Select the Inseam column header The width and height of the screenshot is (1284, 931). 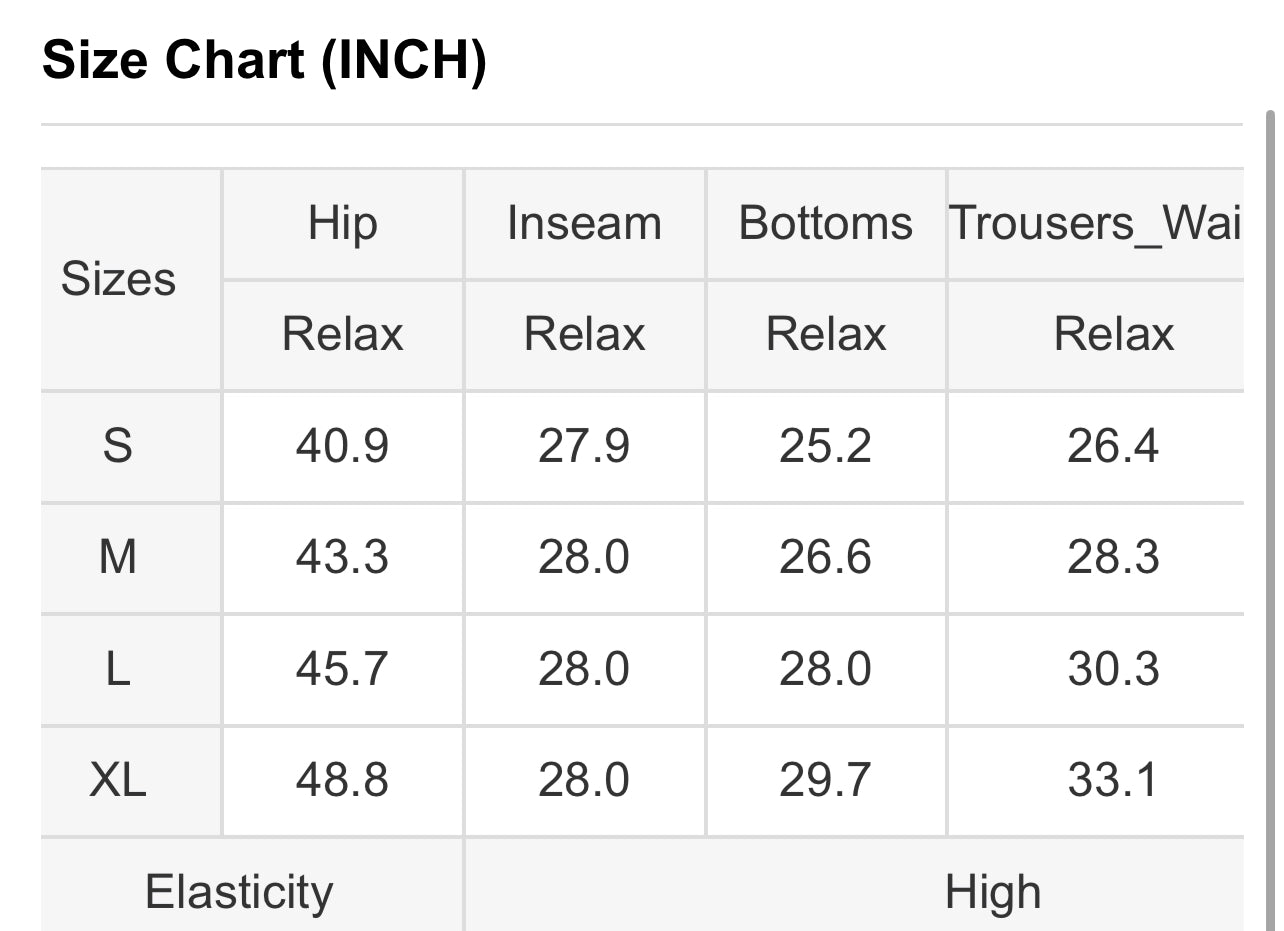click(x=584, y=223)
